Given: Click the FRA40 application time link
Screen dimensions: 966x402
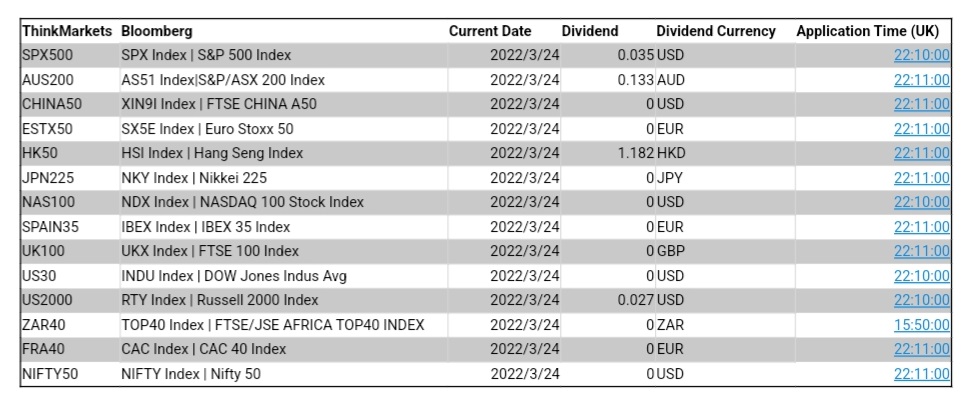Looking at the screenshot, I should pos(921,349).
